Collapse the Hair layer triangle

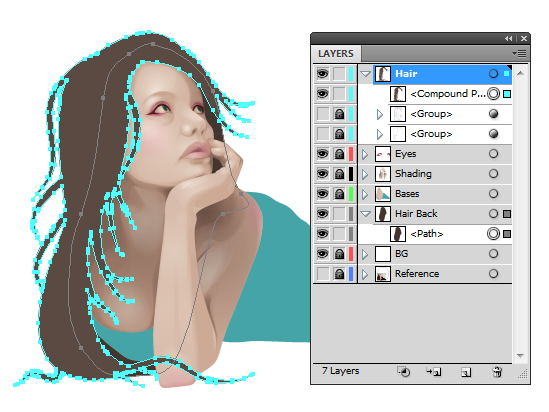[366, 74]
